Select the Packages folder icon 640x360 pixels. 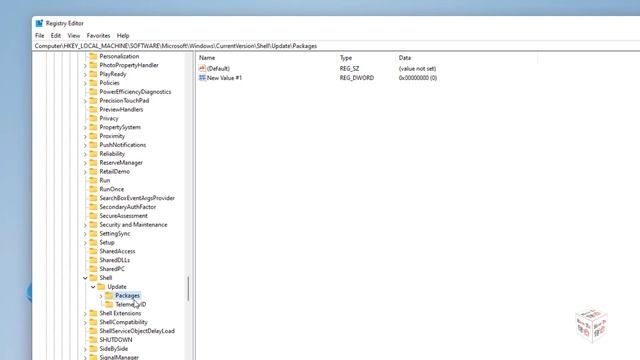[109, 296]
